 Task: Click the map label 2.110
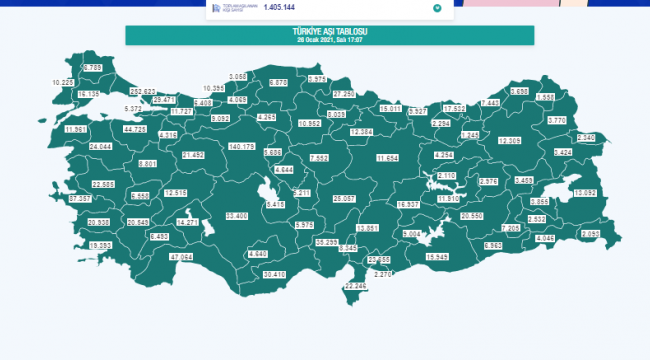(x=446, y=176)
